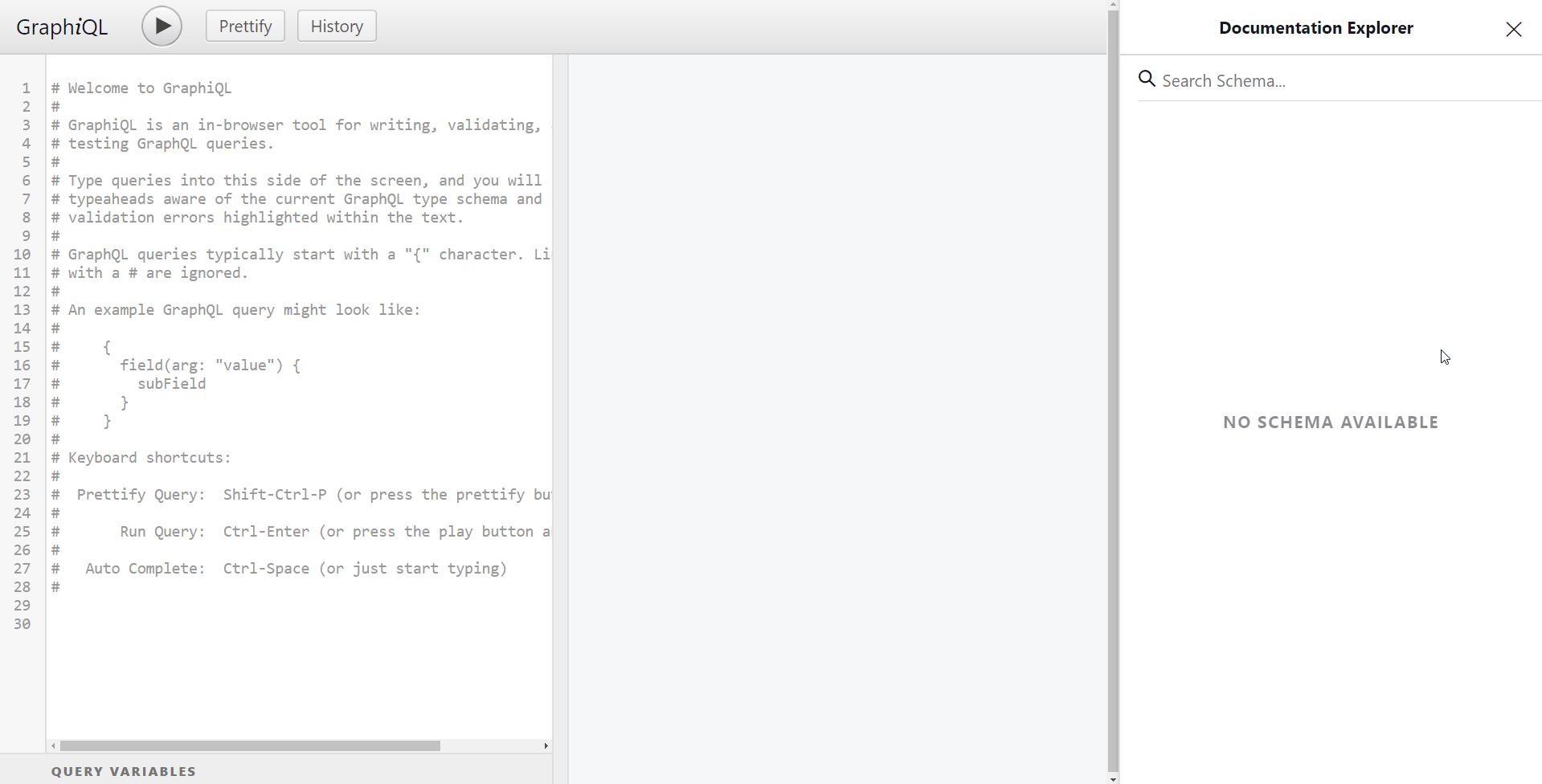Click the GraphiQL title logo

pyautogui.click(x=62, y=27)
